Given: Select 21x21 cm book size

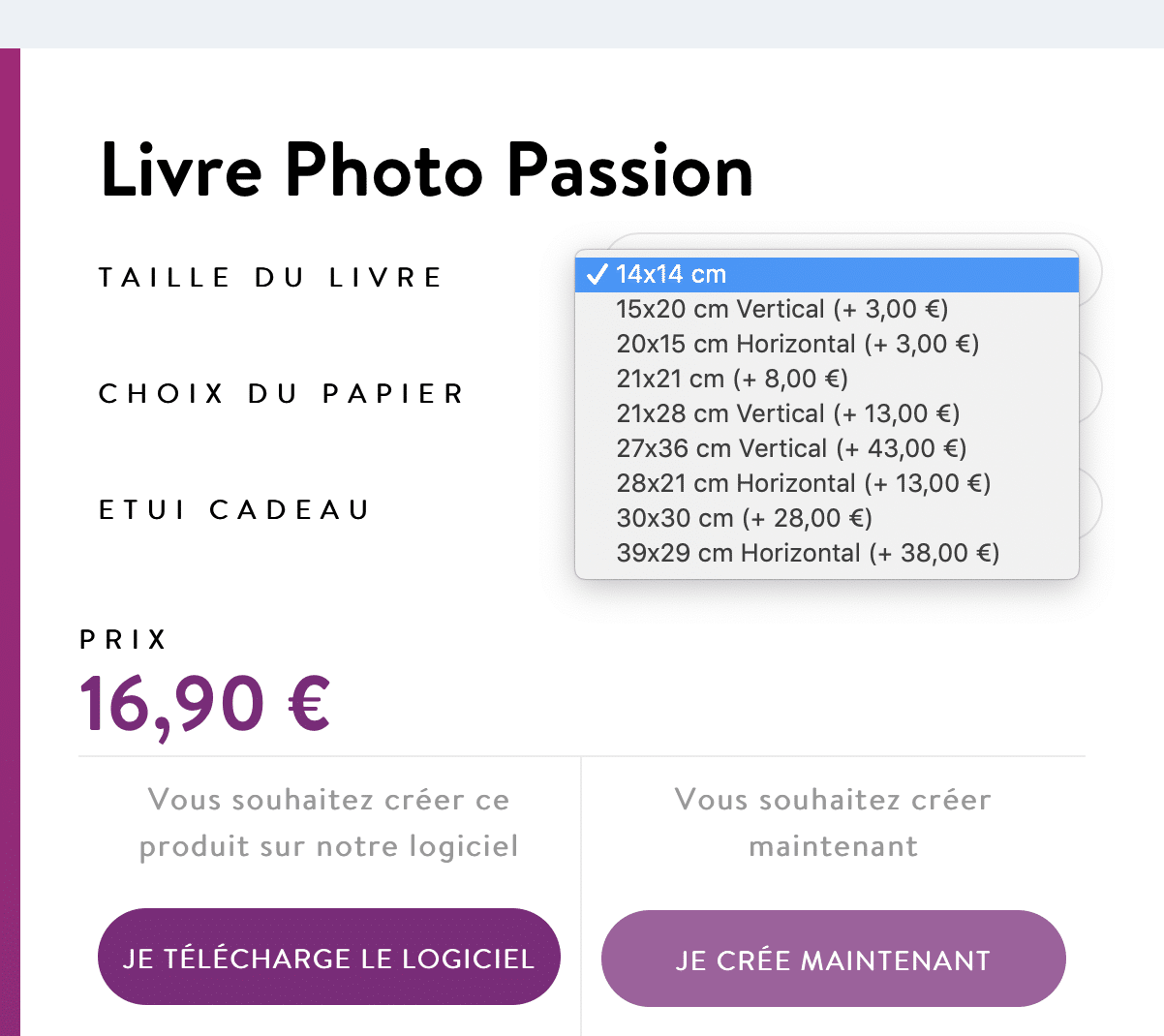Looking at the screenshot, I should 731,379.
